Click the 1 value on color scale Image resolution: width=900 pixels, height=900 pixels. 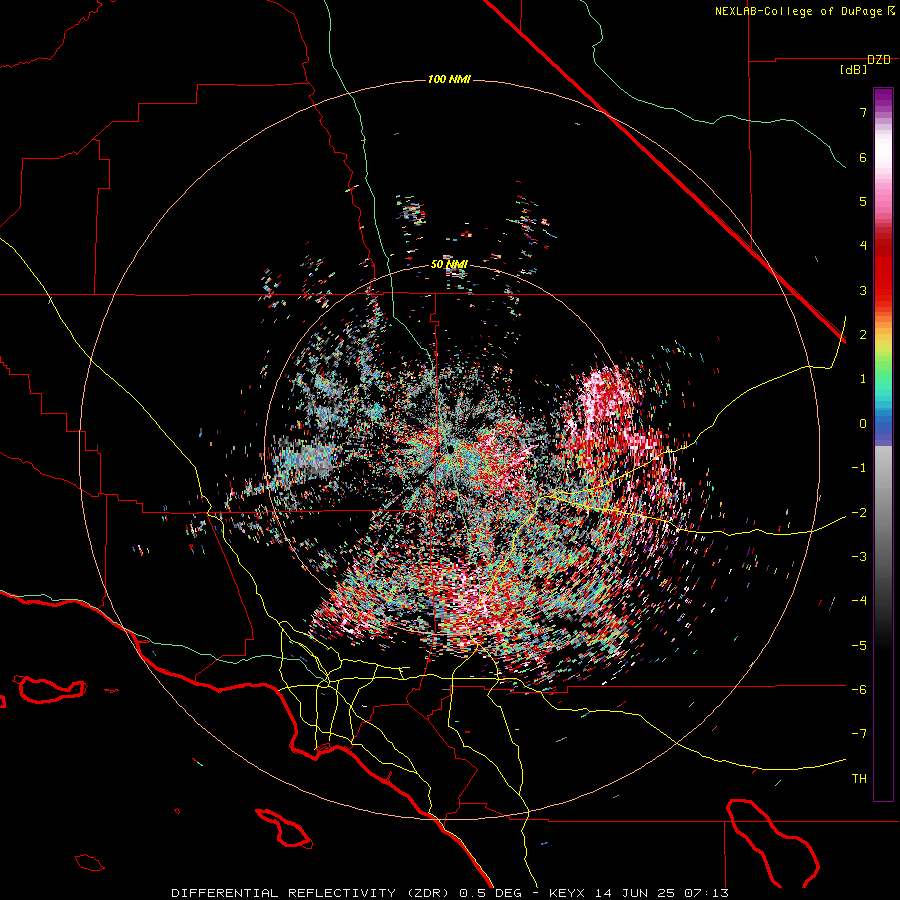[863, 379]
